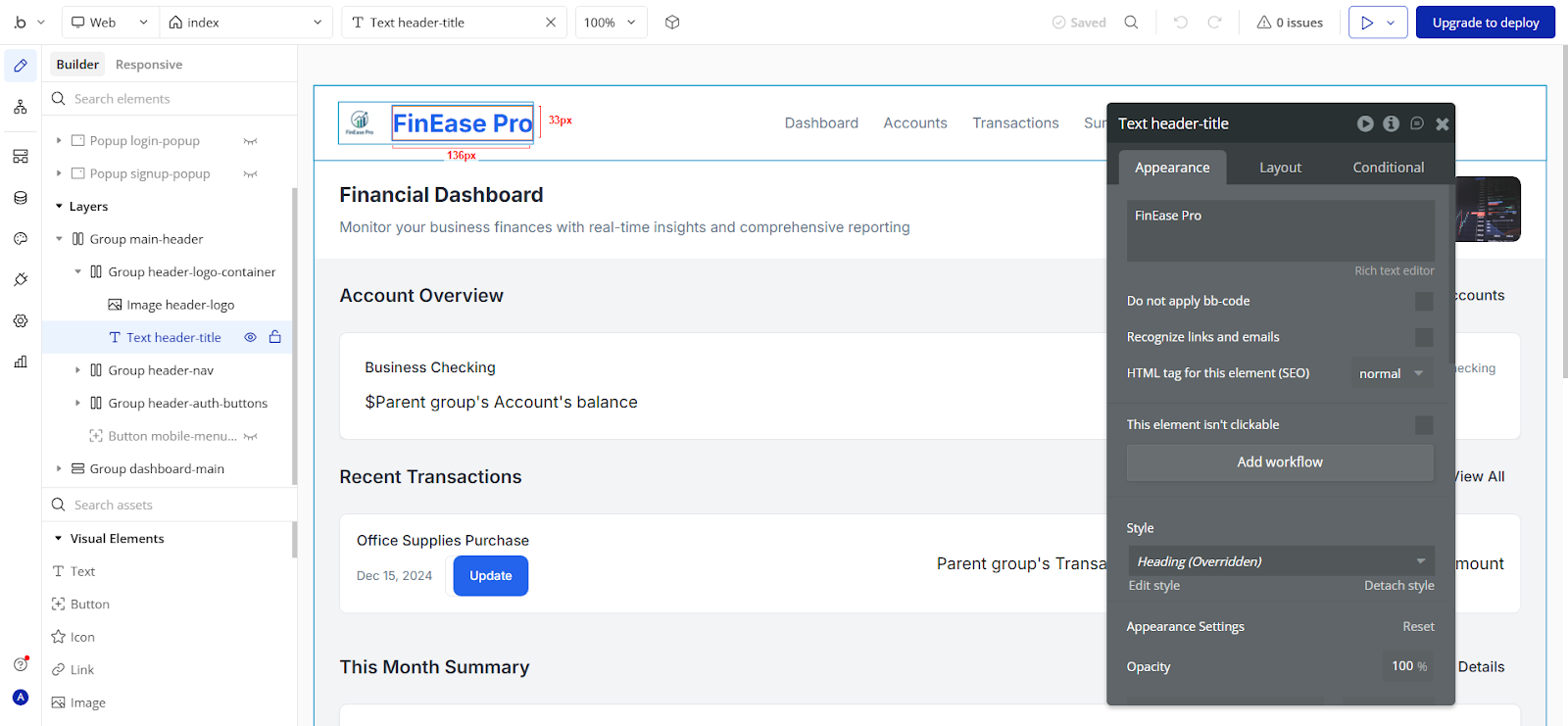
Task: Collapse the Layers section
Action: pos(59,207)
